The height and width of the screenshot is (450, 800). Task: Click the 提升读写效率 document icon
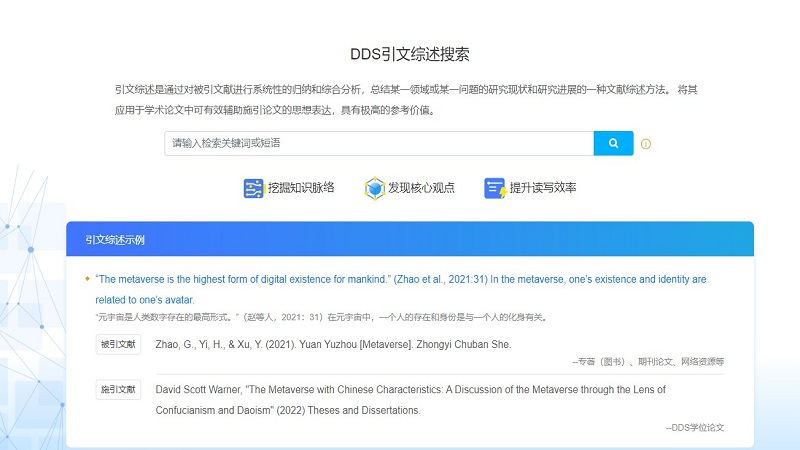click(x=494, y=188)
